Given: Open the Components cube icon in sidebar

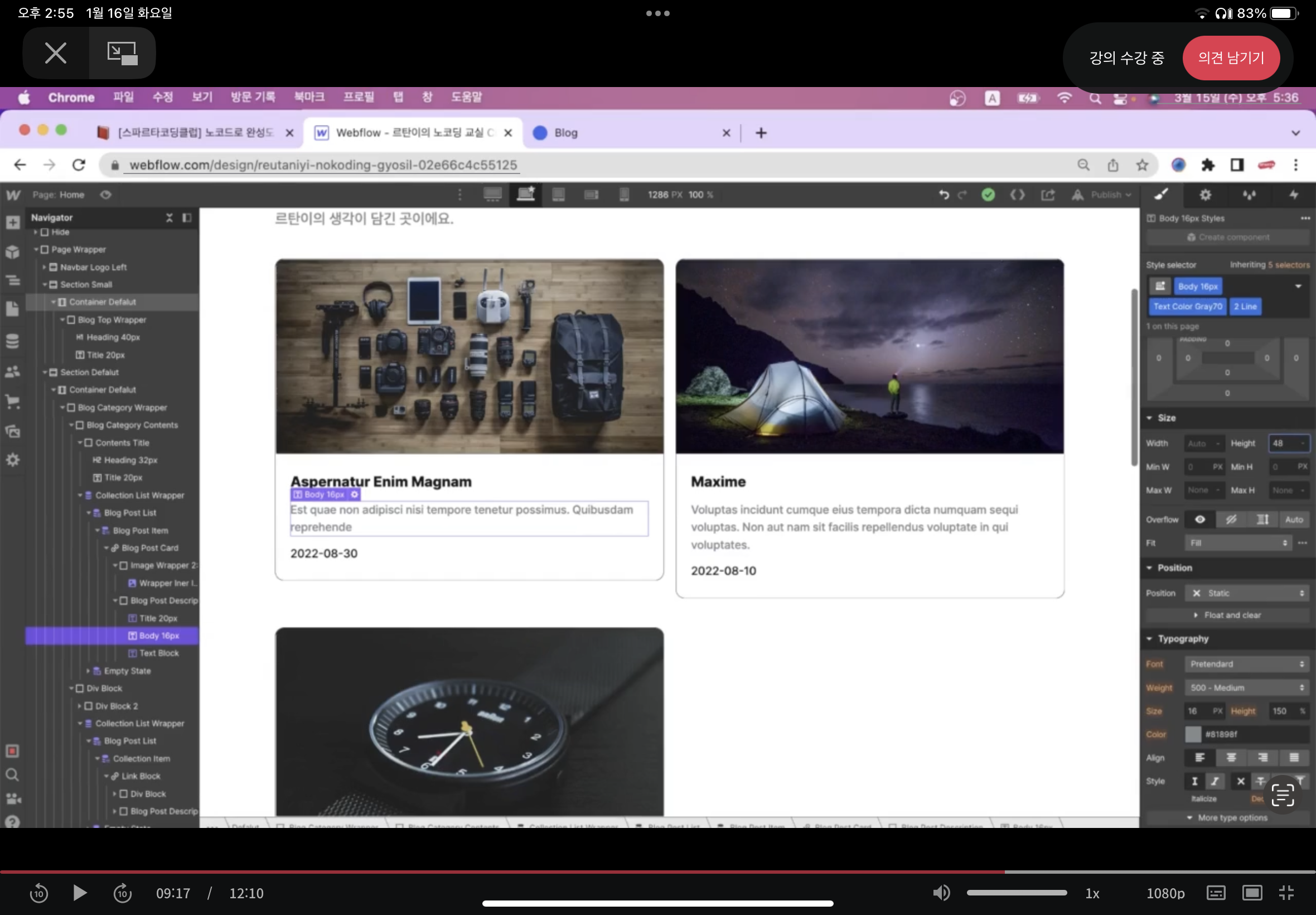Looking at the screenshot, I should (13, 252).
